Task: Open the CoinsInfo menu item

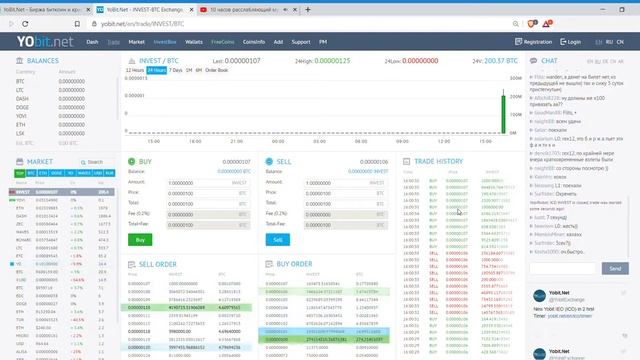Action: (254, 42)
